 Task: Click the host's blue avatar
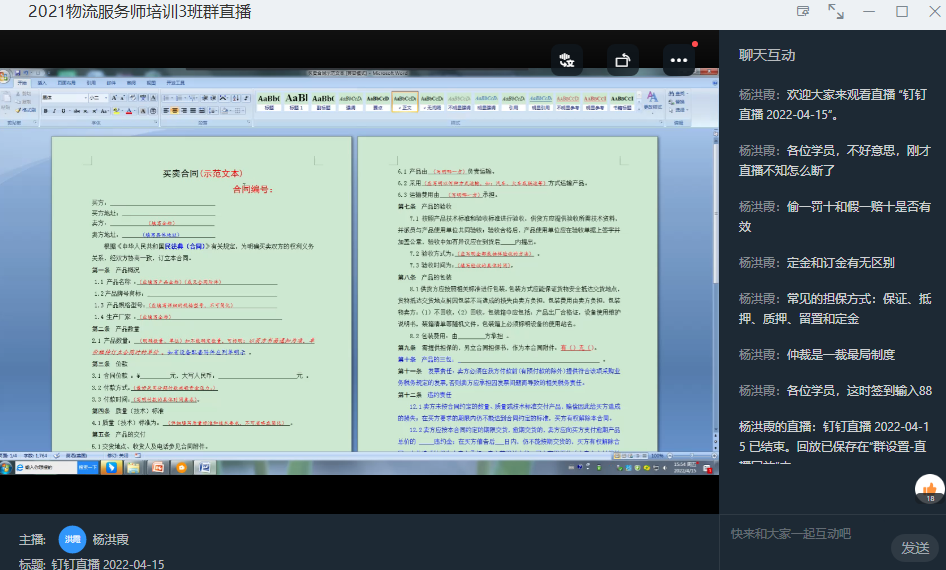(x=72, y=539)
